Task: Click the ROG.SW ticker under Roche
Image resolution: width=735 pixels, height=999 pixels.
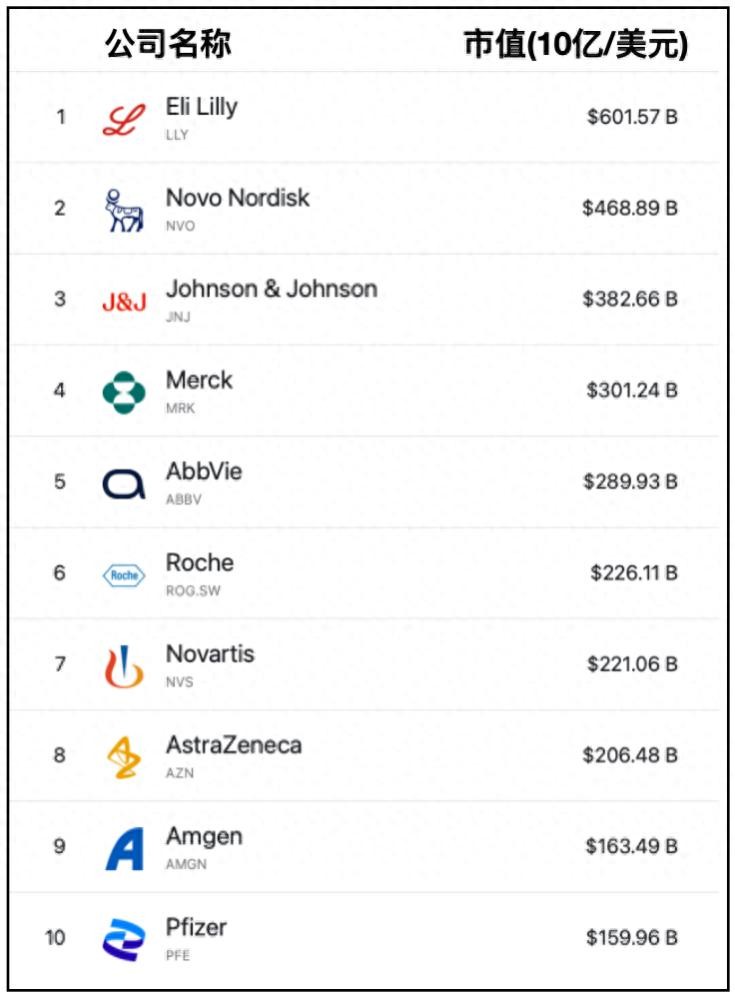Action: [x=193, y=591]
